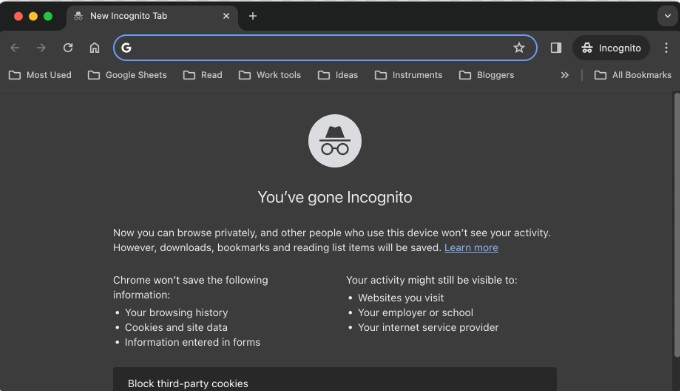Open Chrome three-dot menu
The height and width of the screenshot is (391, 680).
pyautogui.click(x=666, y=48)
